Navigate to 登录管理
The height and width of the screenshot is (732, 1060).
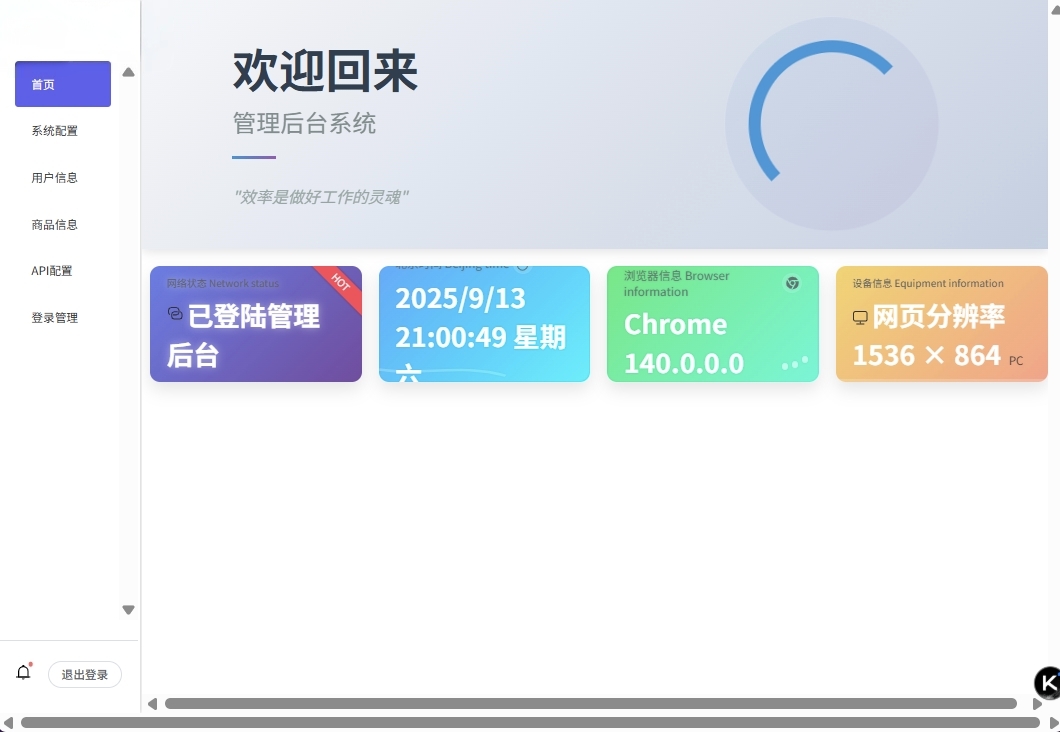(55, 318)
